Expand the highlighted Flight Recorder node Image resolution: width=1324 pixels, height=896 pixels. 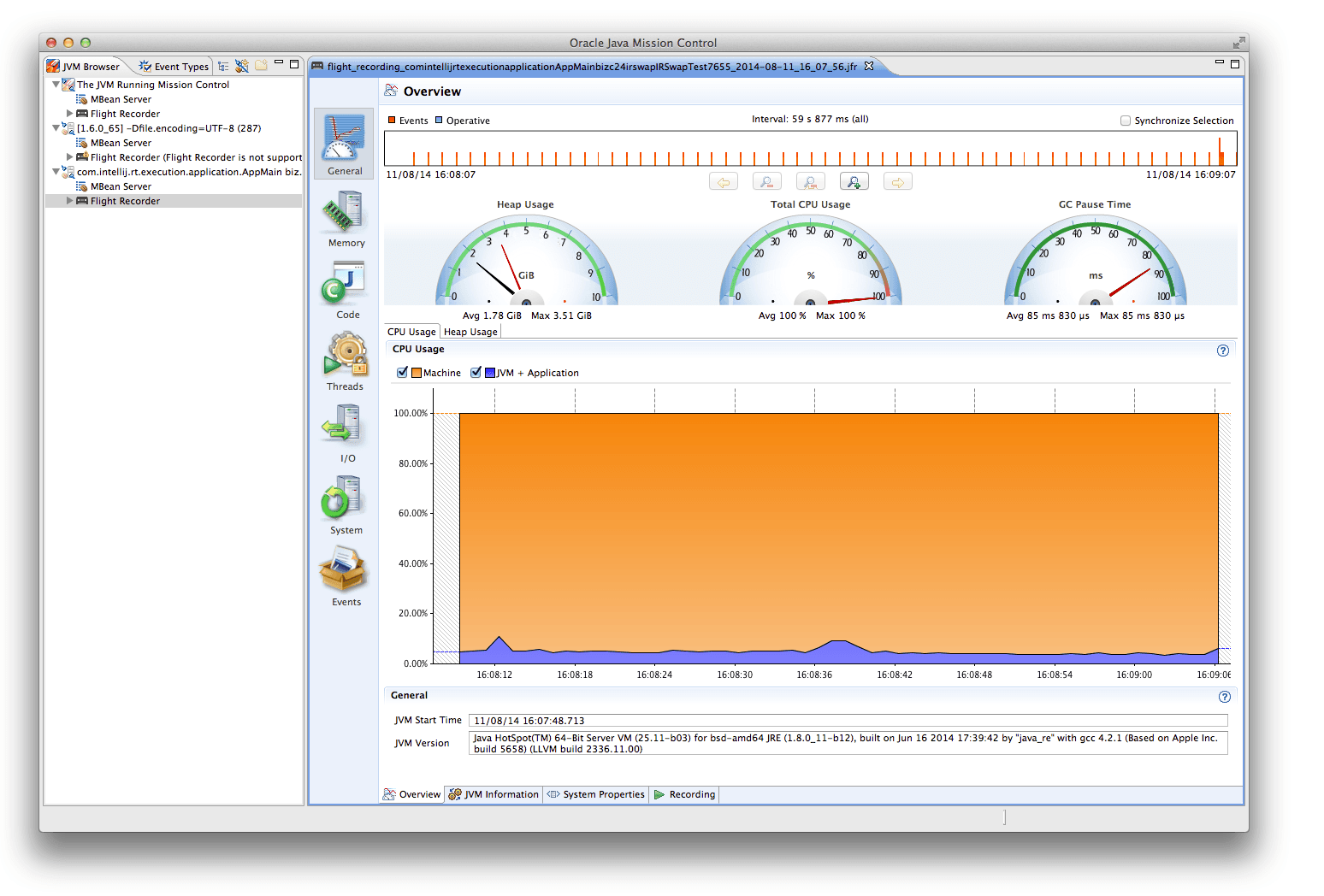pyautogui.click(x=70, y=201)
